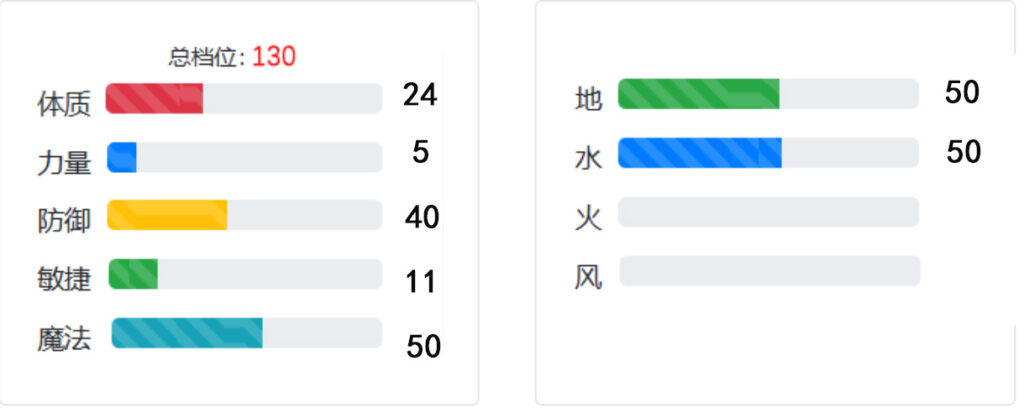
Task: Click the 魔法 attribute label
Action: pos(64,339)
